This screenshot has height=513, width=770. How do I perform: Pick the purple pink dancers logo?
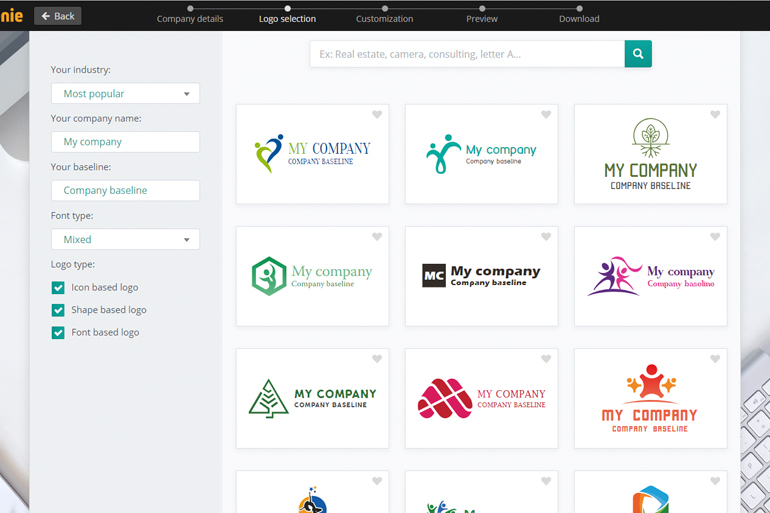coord(651,276)
